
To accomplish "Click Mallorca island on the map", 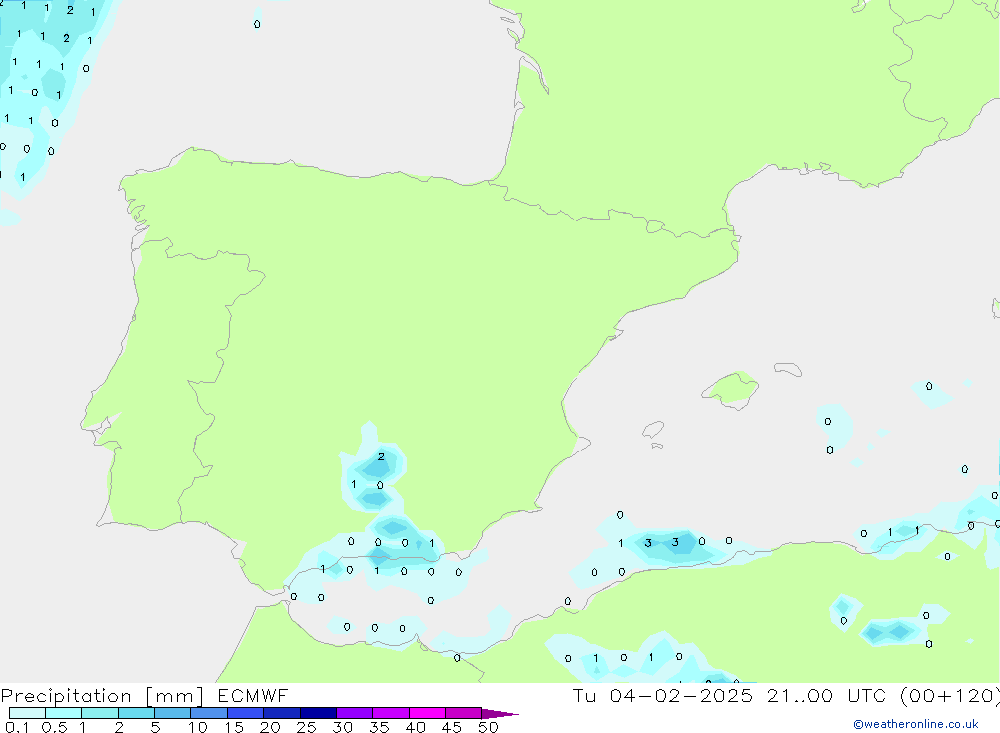I will pyautogui.click(x=732, y=389).
